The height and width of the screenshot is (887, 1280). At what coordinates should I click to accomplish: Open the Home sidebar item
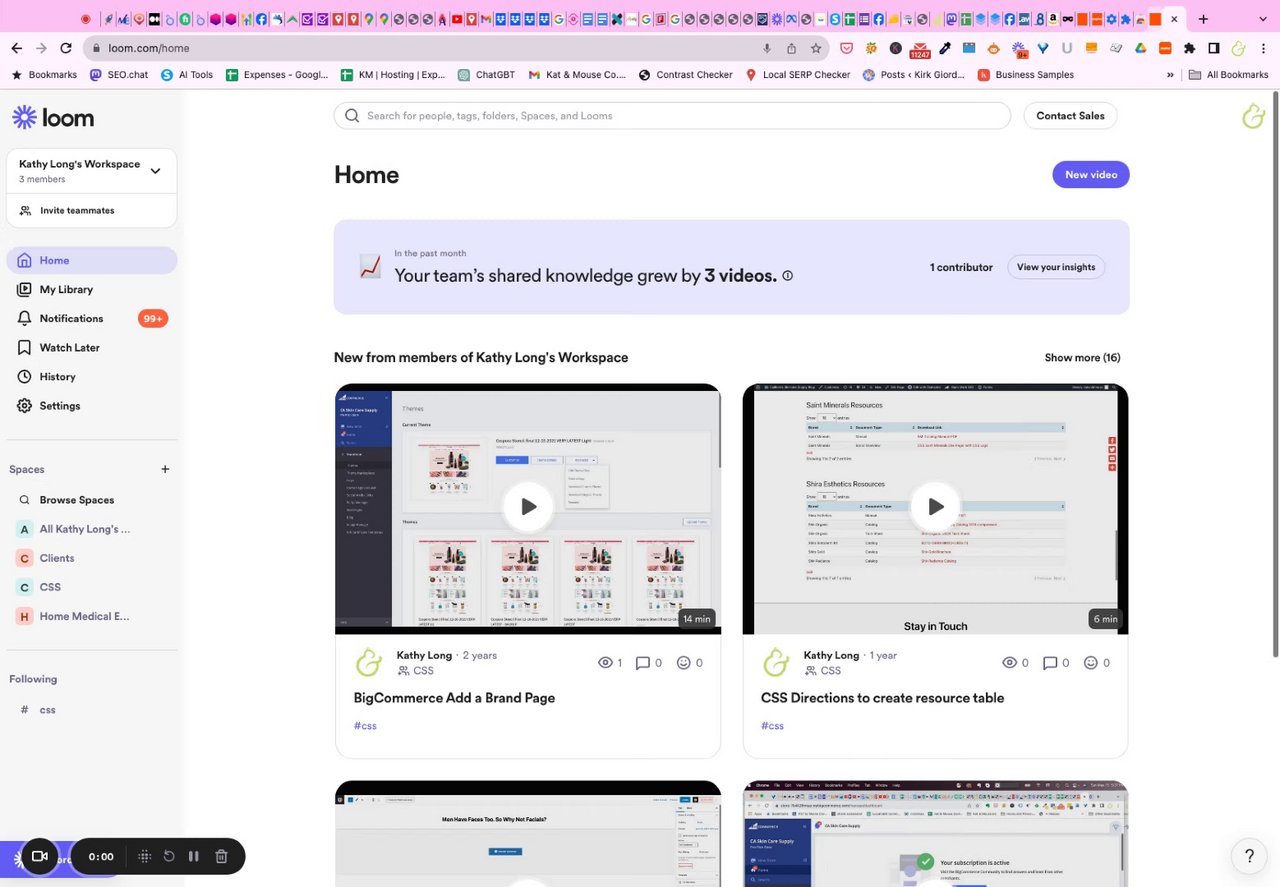point(92,260)
